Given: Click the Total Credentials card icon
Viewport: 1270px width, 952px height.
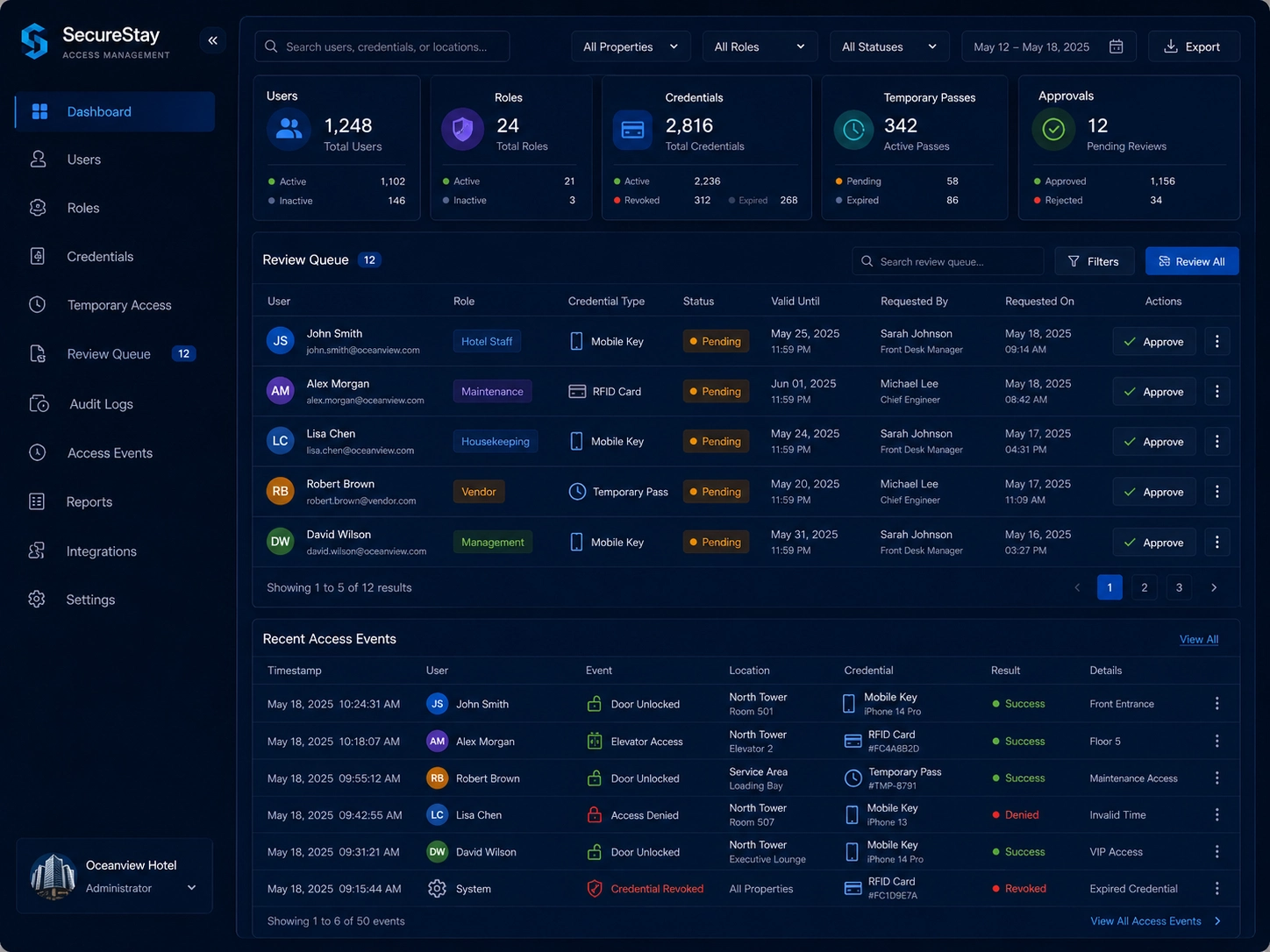Looking at the screenshot, I should tap(632, 130).
